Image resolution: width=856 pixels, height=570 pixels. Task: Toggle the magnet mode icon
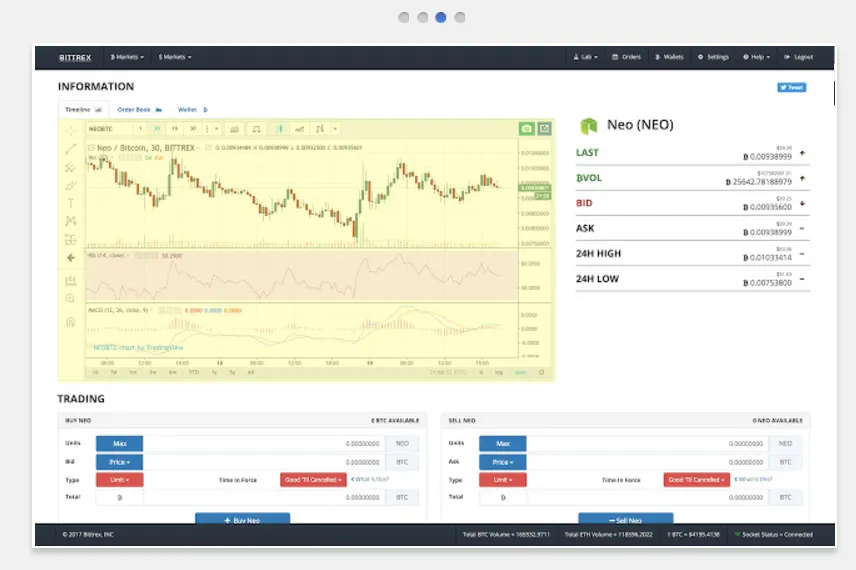[x=71, y=322]
